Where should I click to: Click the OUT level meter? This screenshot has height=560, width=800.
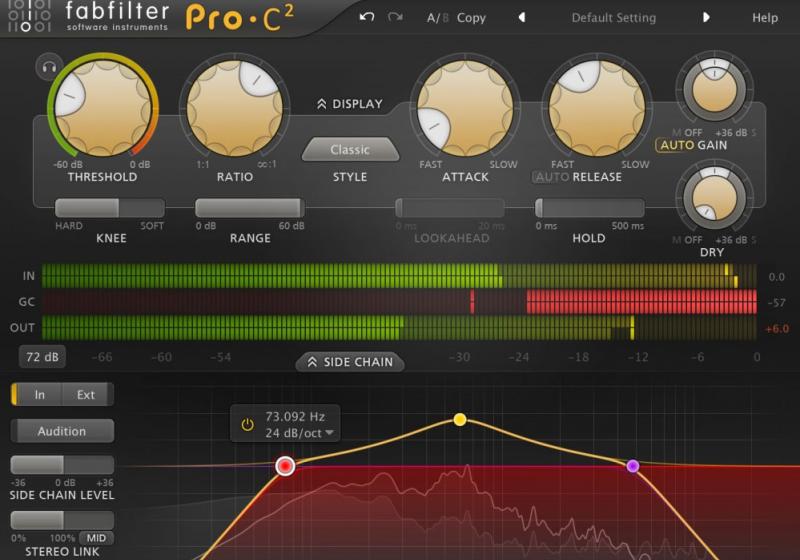click(x=399, y=327)
